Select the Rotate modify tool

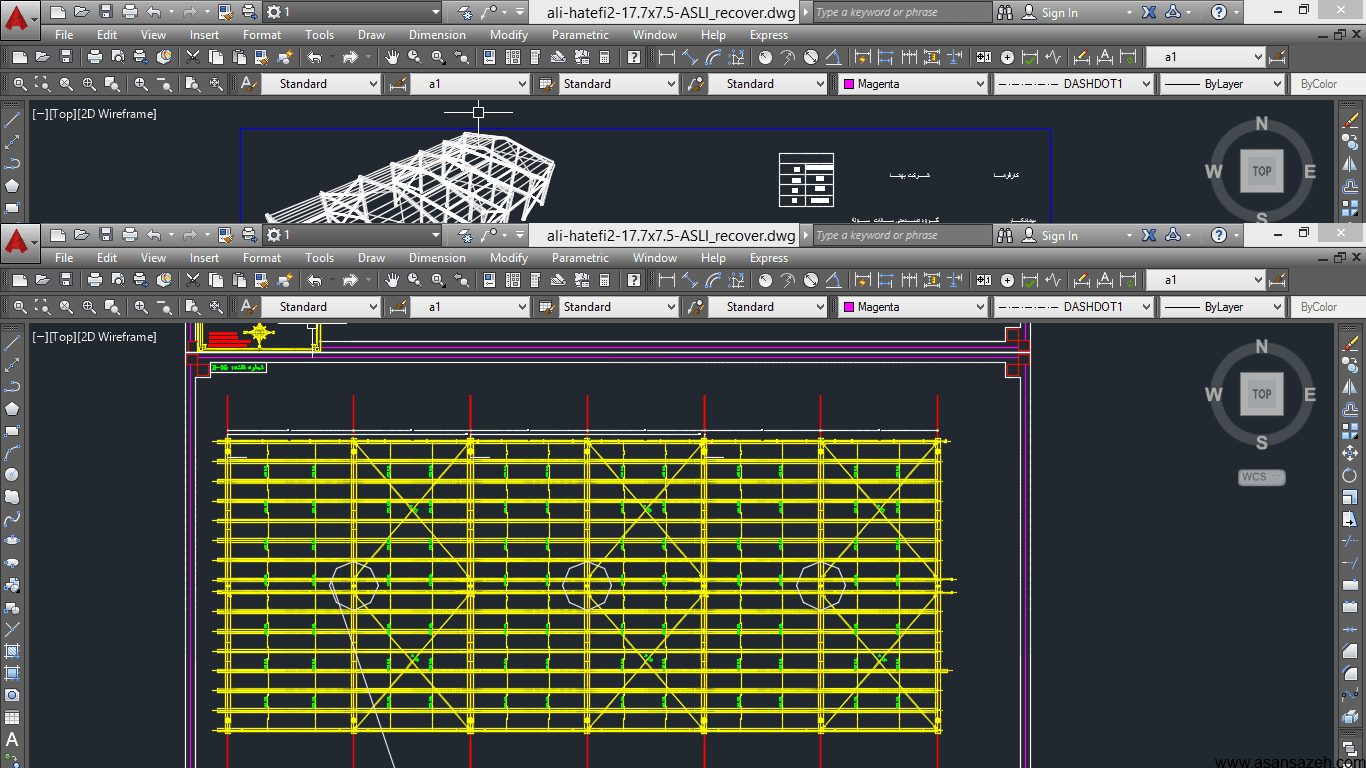click(x=1350, y=475)
